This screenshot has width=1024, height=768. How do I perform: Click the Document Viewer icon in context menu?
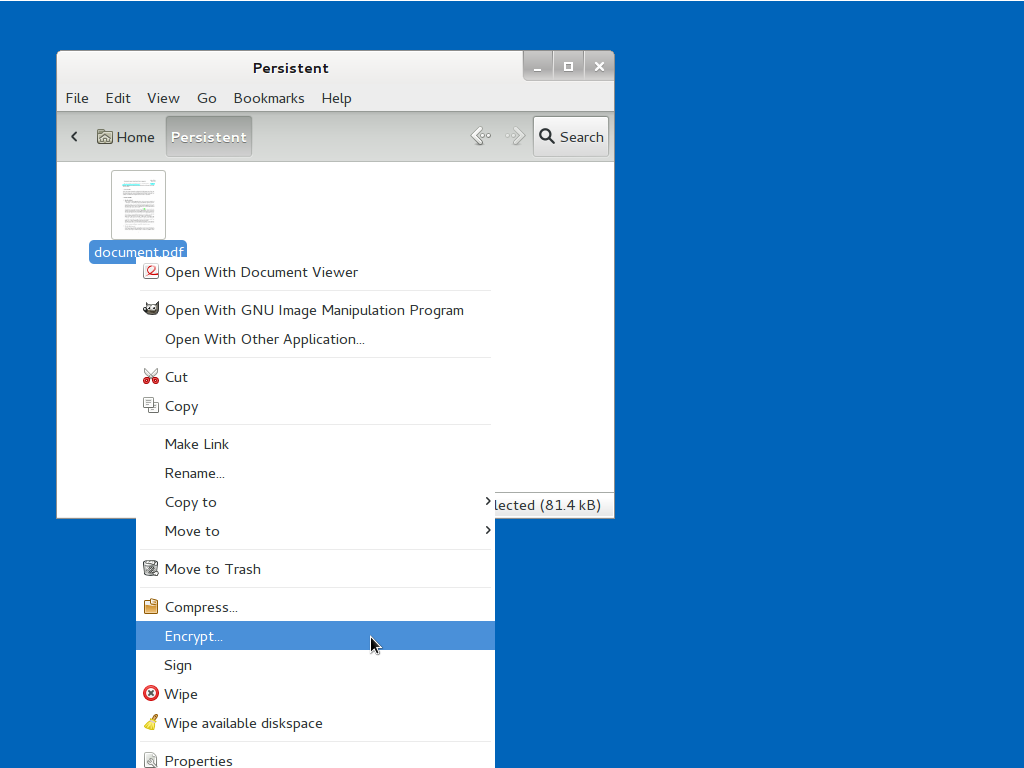tap(151, 272)
